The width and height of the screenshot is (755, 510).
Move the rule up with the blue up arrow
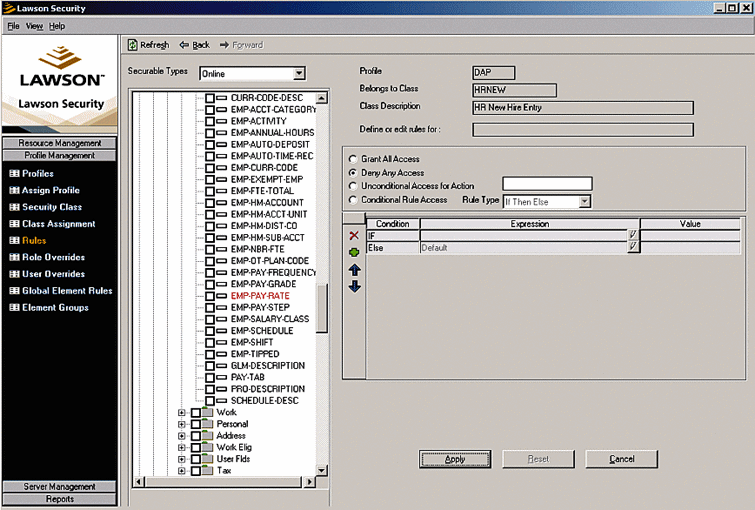click(x=354, y=270)
